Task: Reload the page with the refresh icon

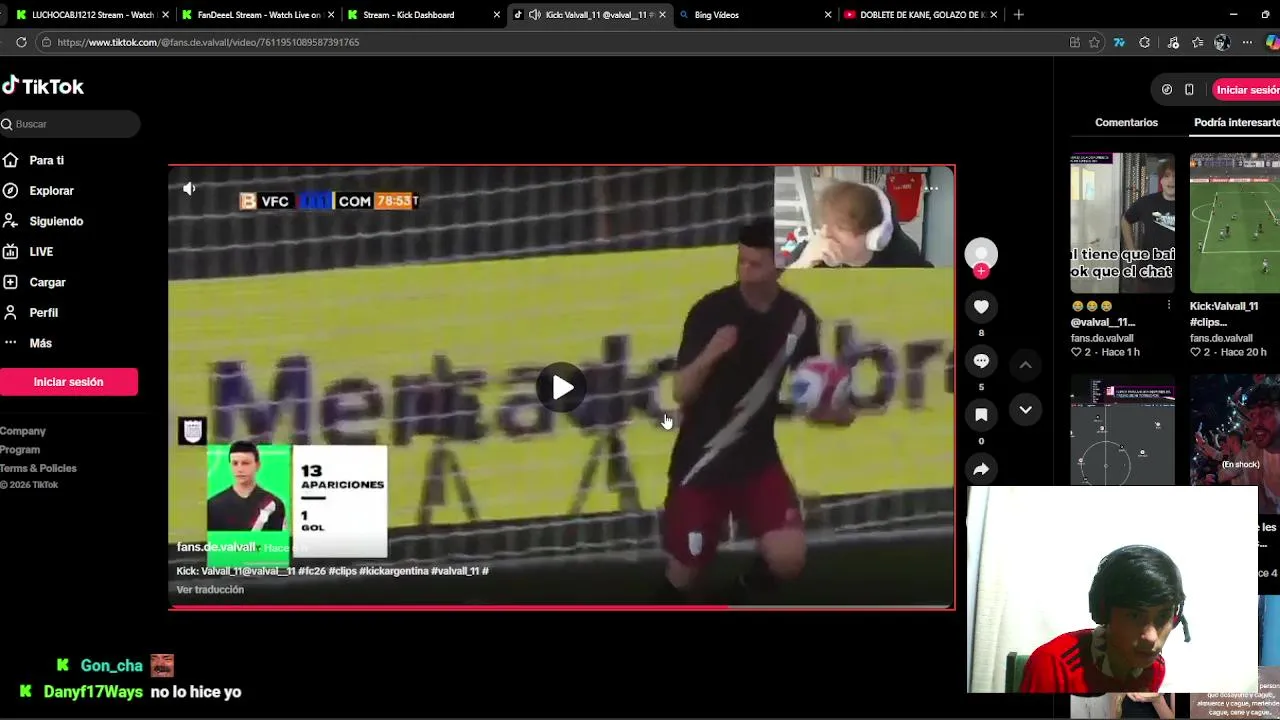Action: [21, 42]
